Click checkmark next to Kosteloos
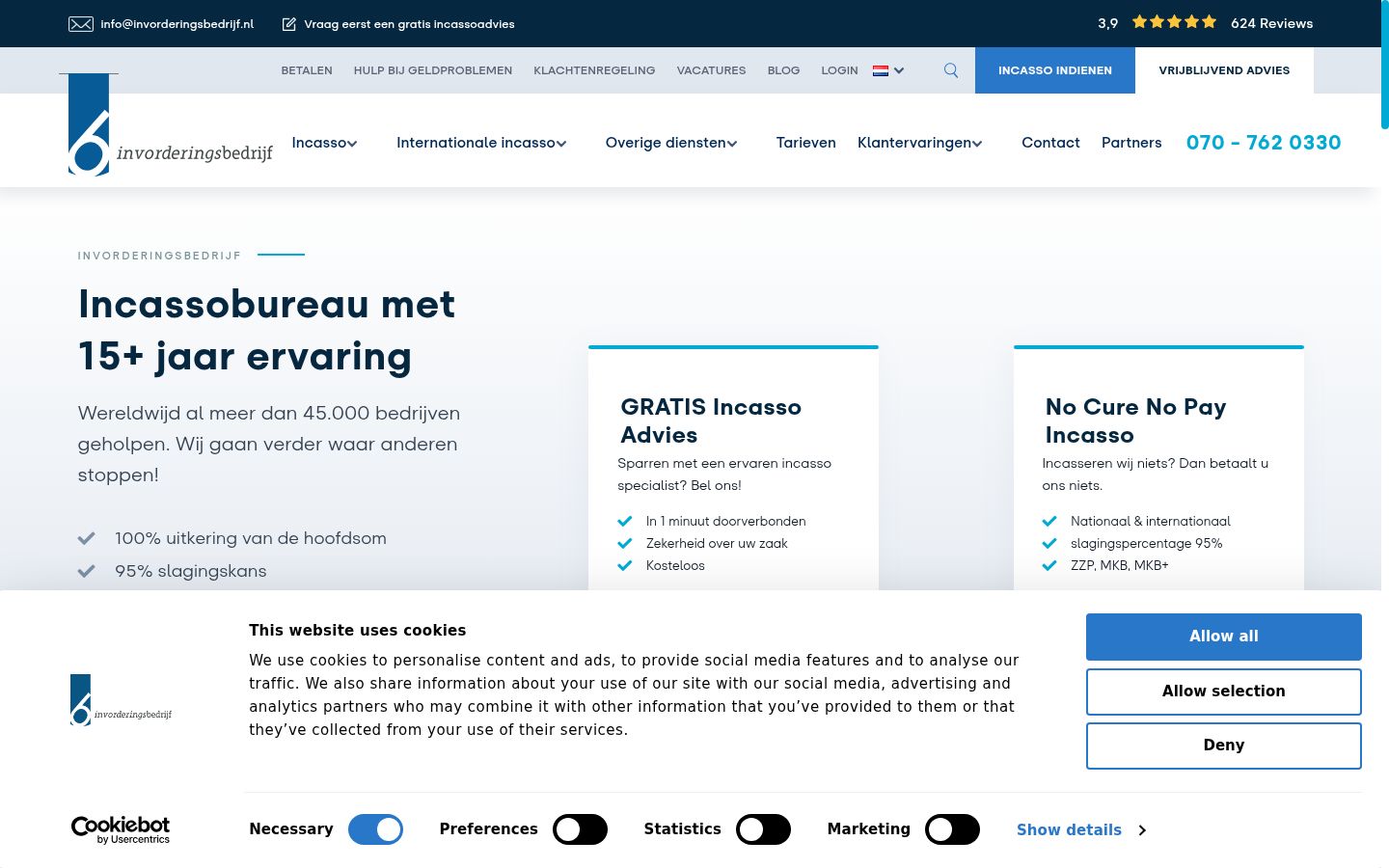This screenshot has width=1389, height=868. (x=624, y=565)
